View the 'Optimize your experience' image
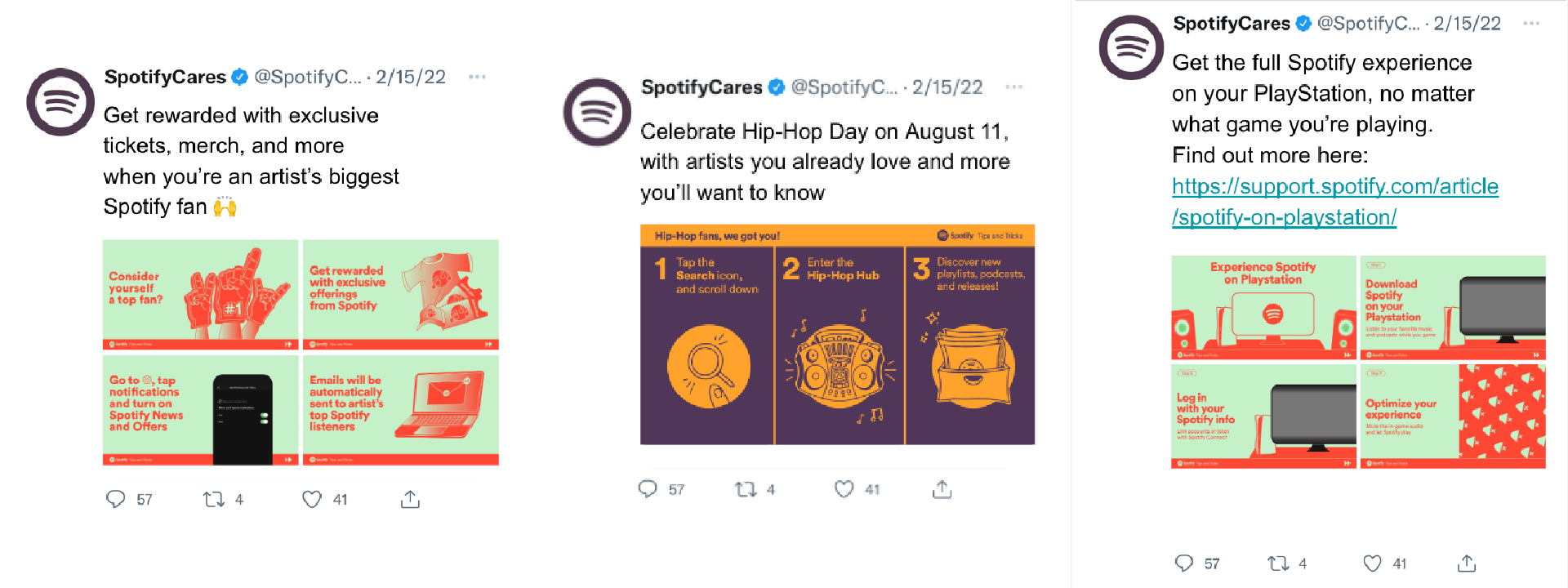The height and width of the screenshot is (588, 1568). click(x=1453, y=416)
